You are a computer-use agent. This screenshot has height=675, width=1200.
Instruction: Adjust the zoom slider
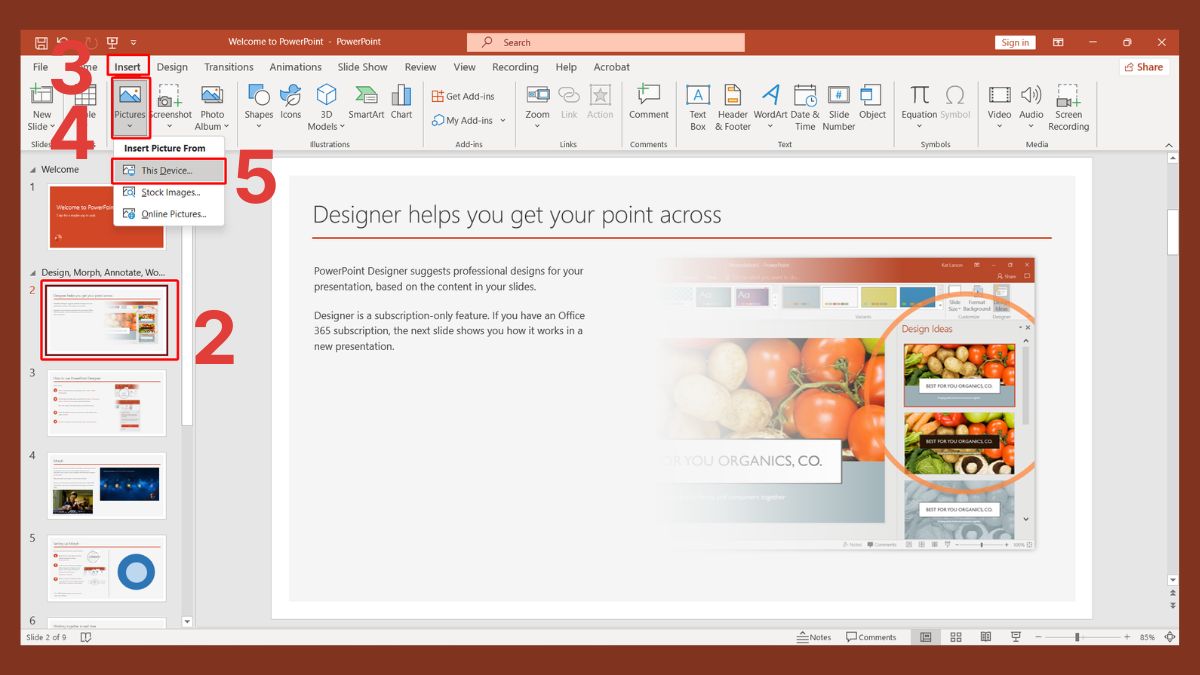pos(1075,637)
